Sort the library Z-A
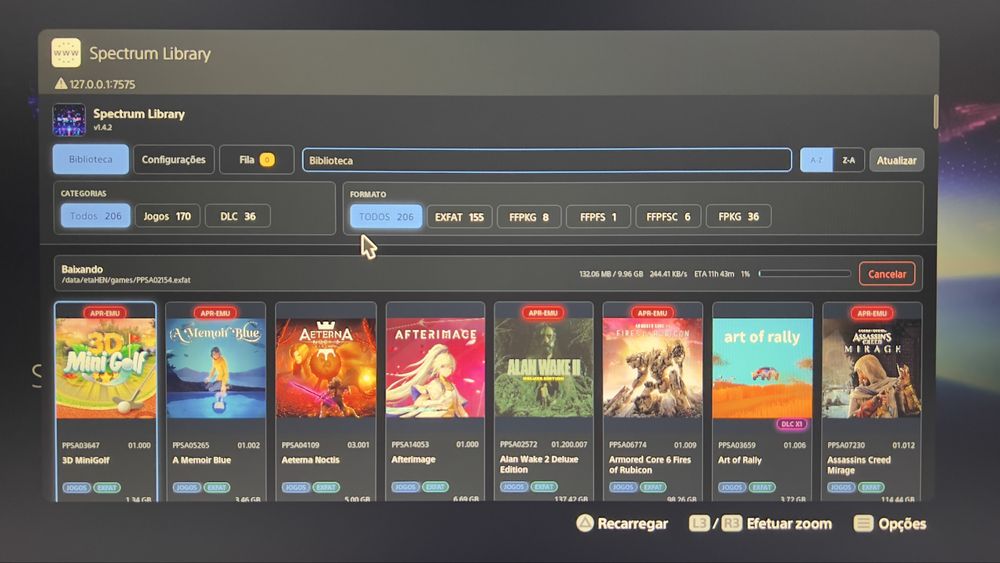 click(849, 160)
